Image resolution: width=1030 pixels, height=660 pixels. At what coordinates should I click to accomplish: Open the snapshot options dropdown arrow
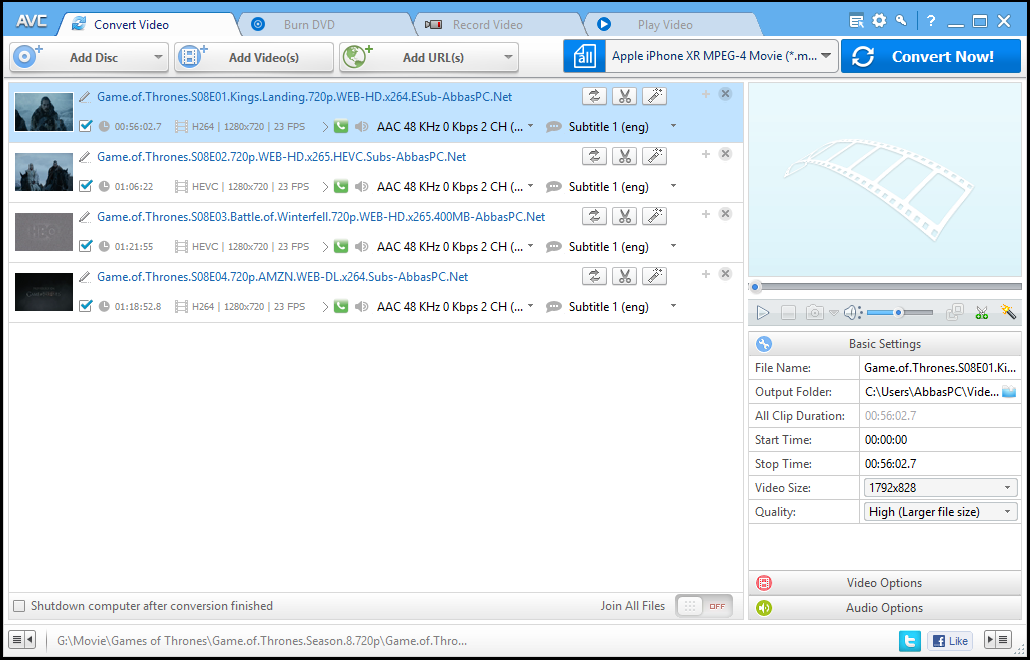pos(834,313)
